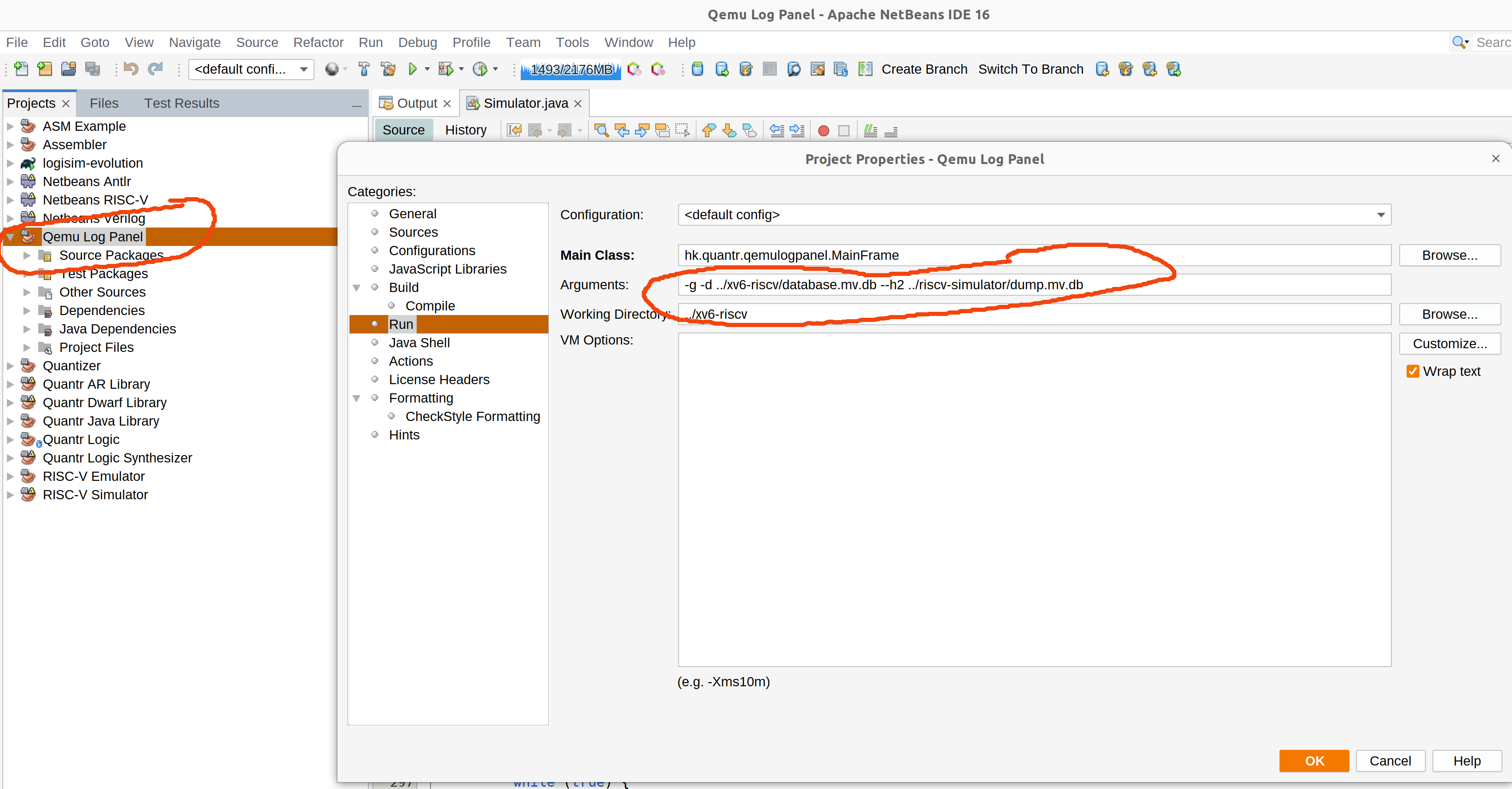Screen dimensions: 1512x789
Task: Click the Next Bookmark down-arrow icon
Action: [729, 130]
